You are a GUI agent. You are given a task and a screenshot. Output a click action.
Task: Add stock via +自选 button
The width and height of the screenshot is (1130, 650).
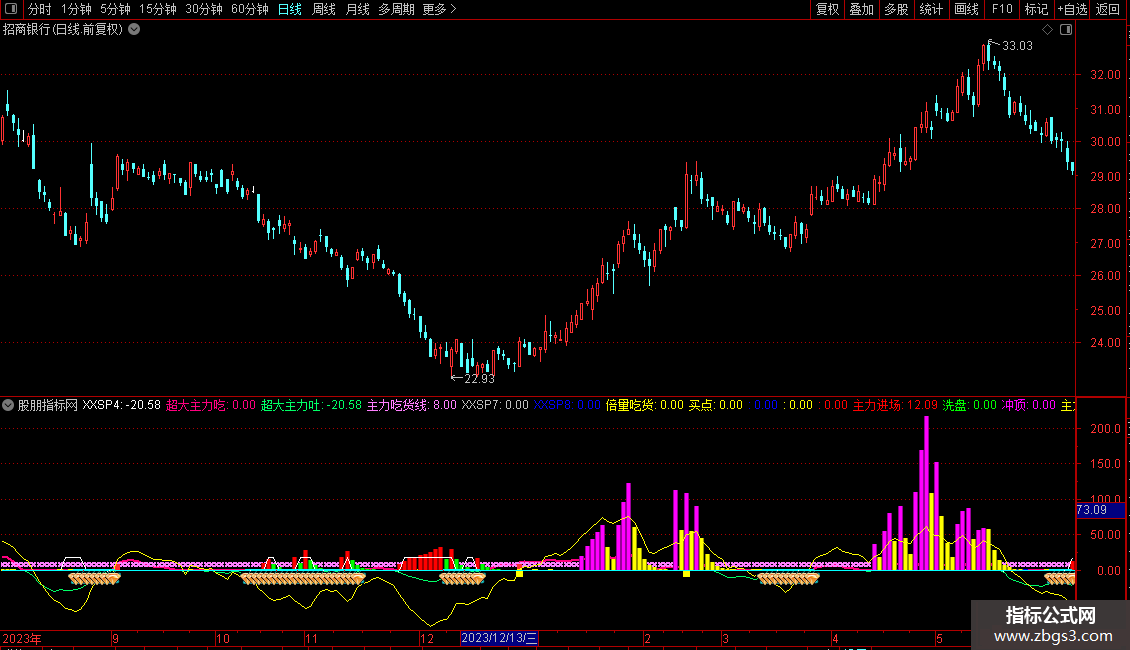pos(1072,10)
